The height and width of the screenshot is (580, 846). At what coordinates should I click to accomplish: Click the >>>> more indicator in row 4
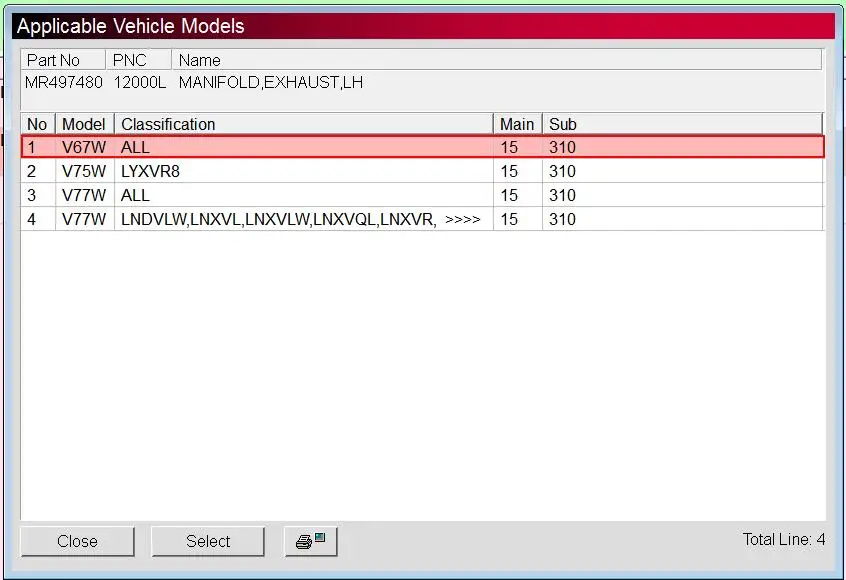462,220
